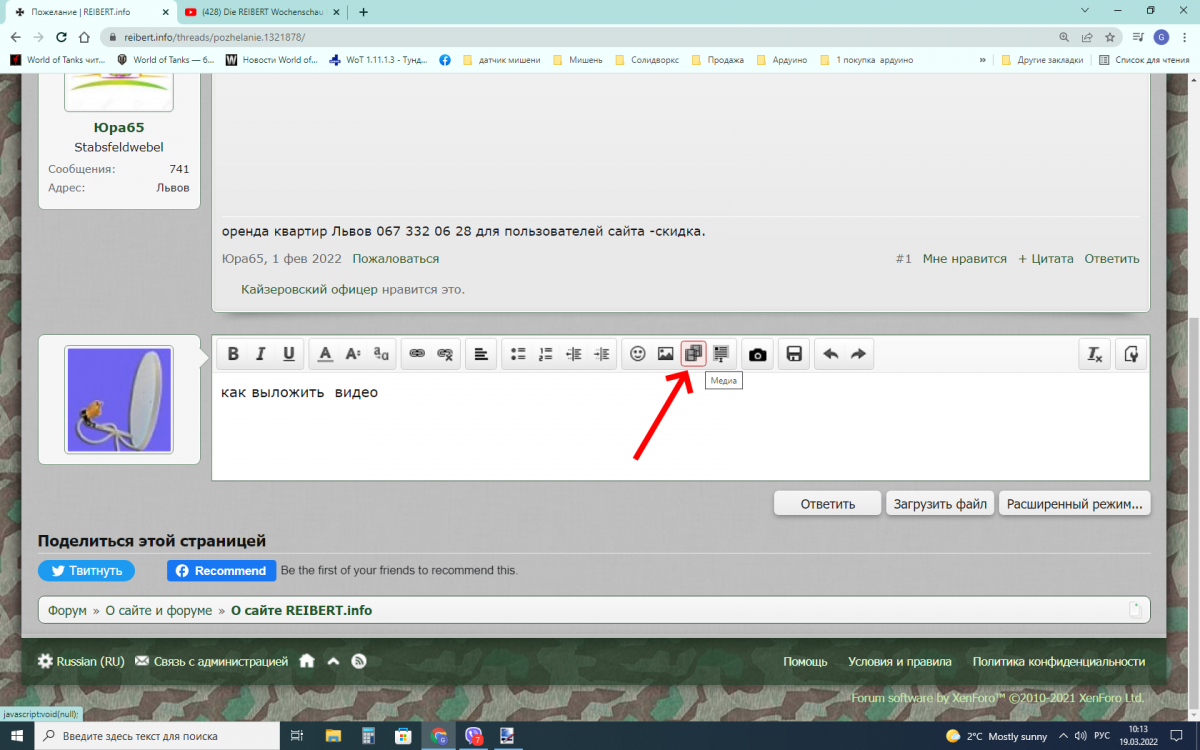Click footer go-to-top arrow icon
1200x750 pixels.
333,661
